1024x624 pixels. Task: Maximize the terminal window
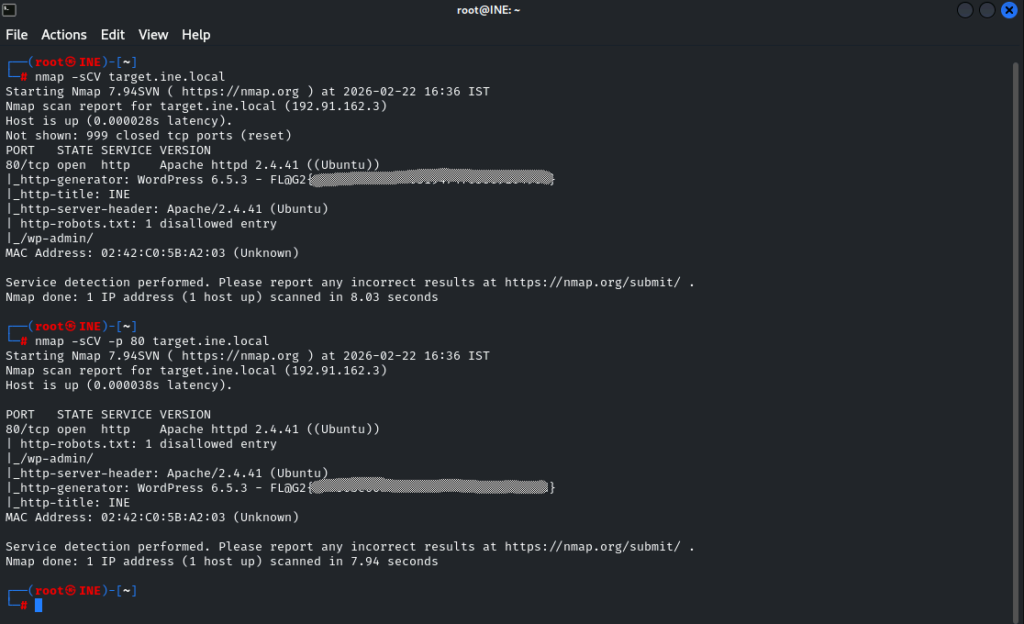pos(985,10)
